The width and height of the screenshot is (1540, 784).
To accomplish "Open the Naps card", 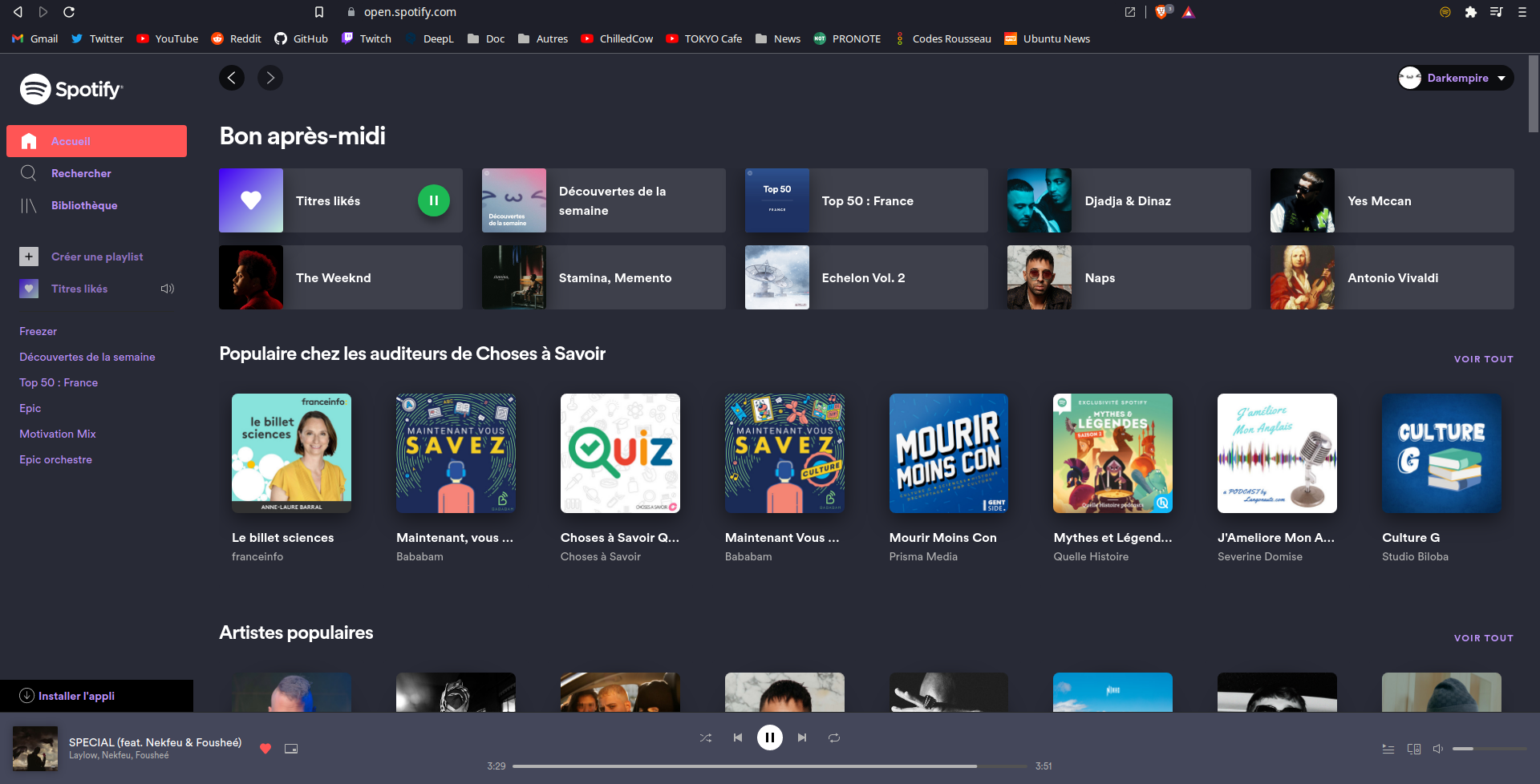I will [x=1129, y=277].
